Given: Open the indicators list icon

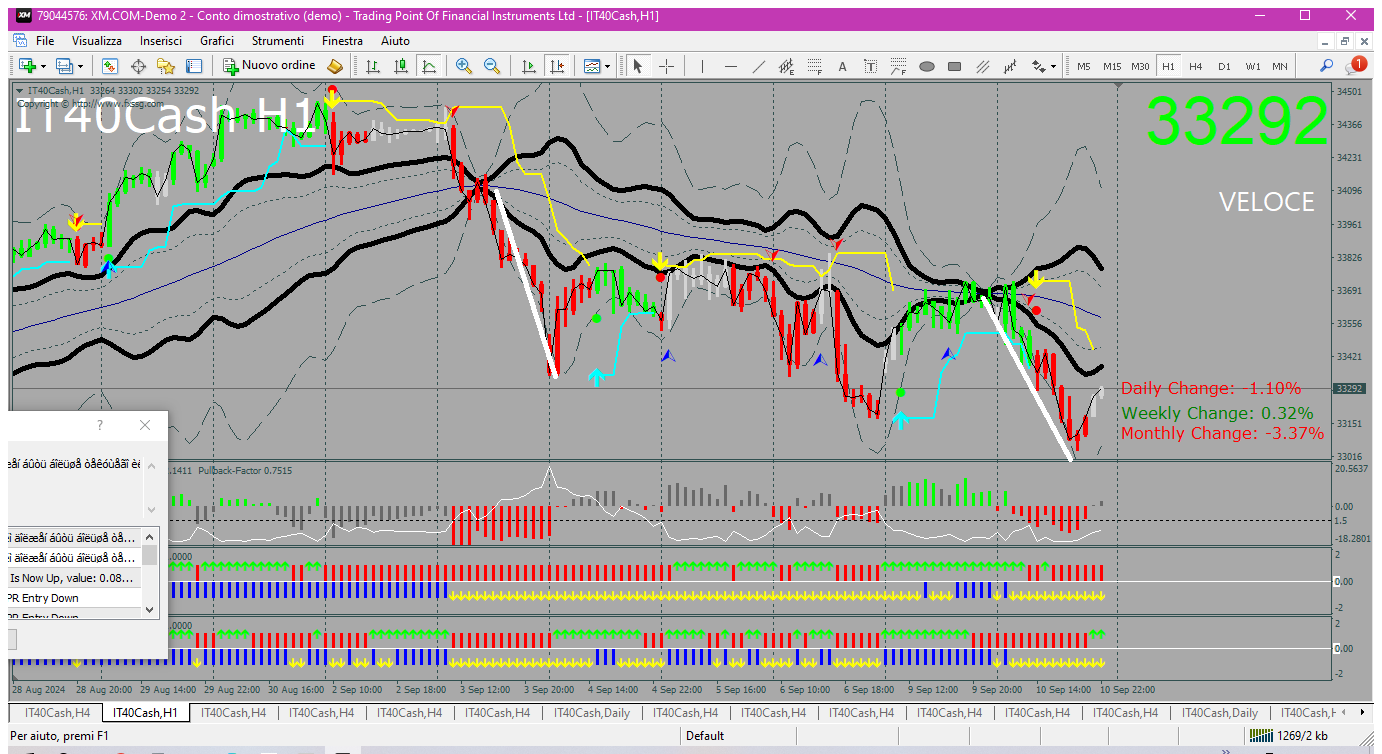Looking at the screenshot, I should coord(593,66).
